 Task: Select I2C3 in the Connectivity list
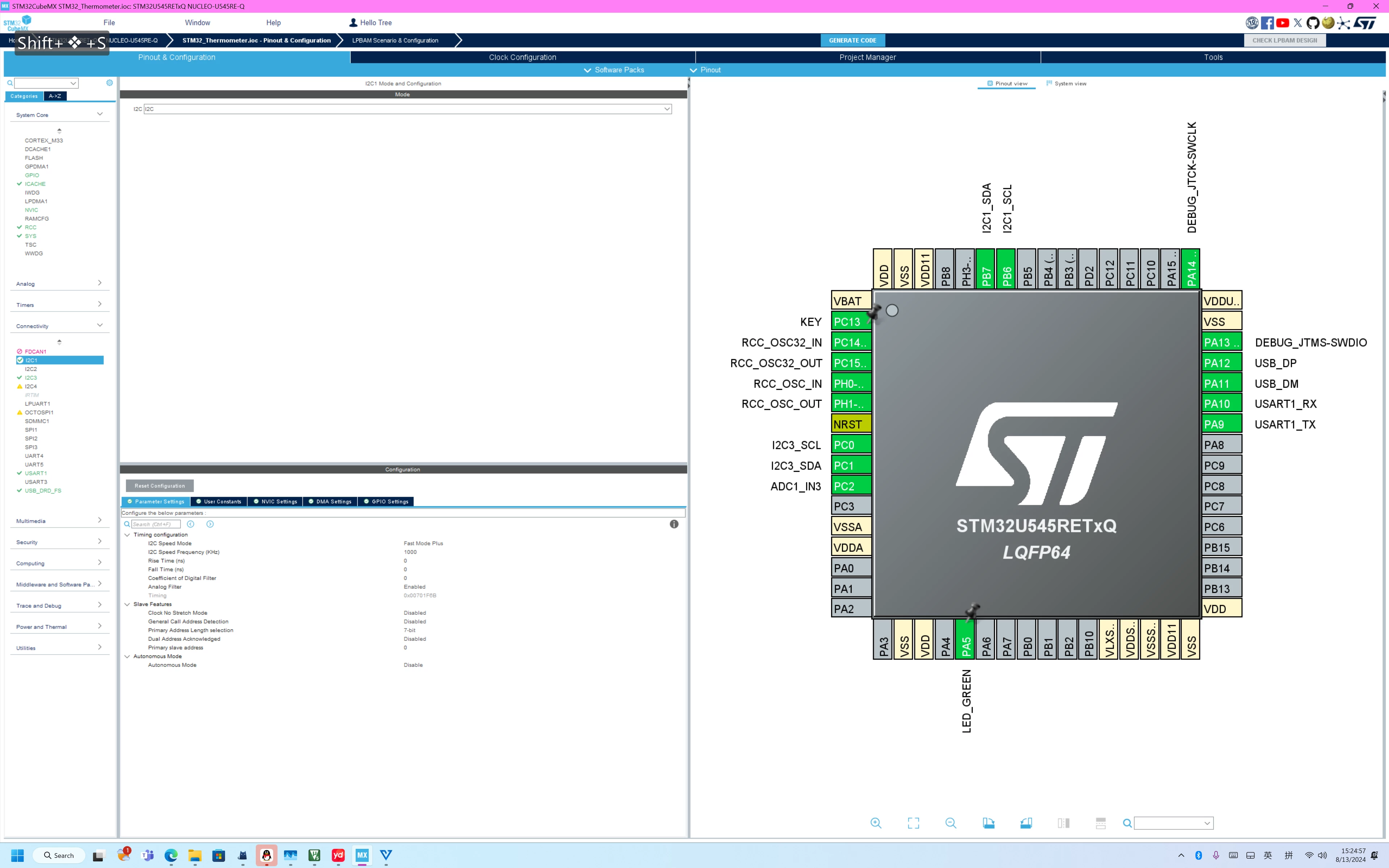pyautogui.click(x=30, y=378)
